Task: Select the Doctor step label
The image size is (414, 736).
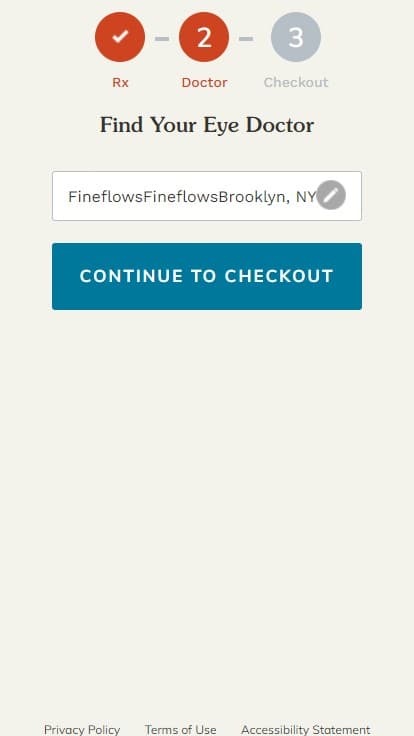Action: [x=204, y=83]
